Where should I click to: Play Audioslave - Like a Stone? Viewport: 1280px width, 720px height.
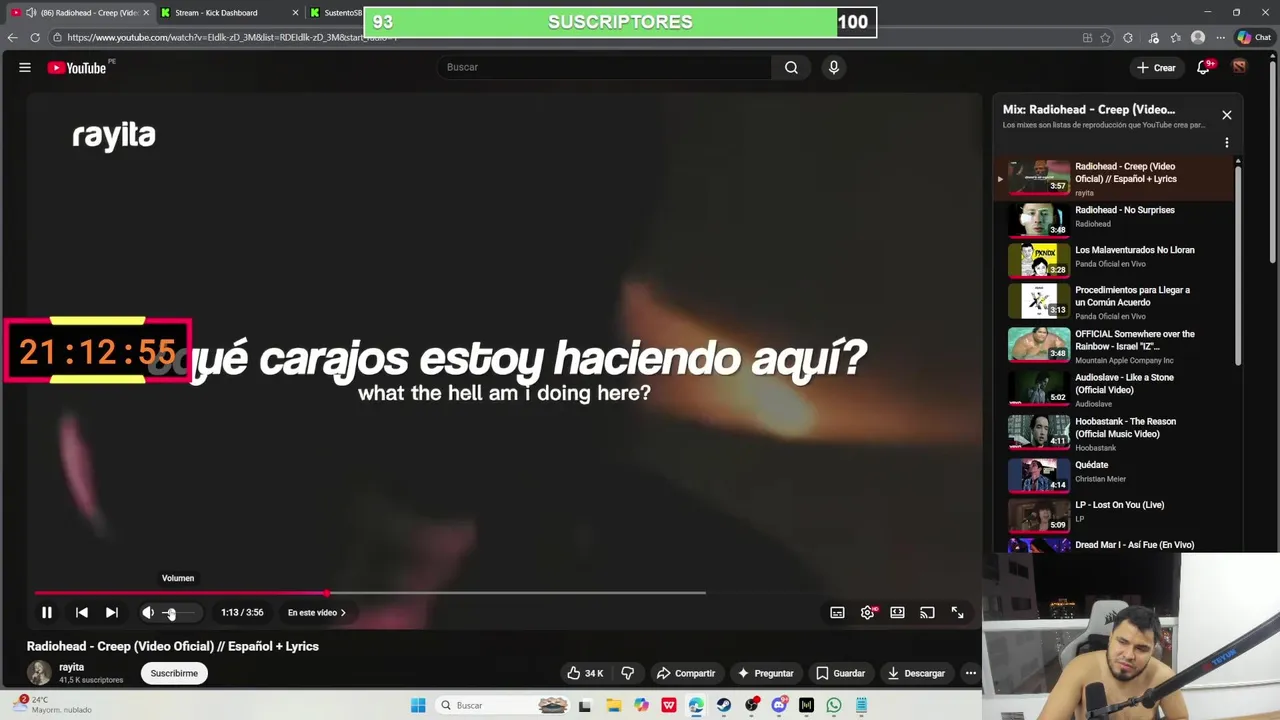tap(1115, 390)
